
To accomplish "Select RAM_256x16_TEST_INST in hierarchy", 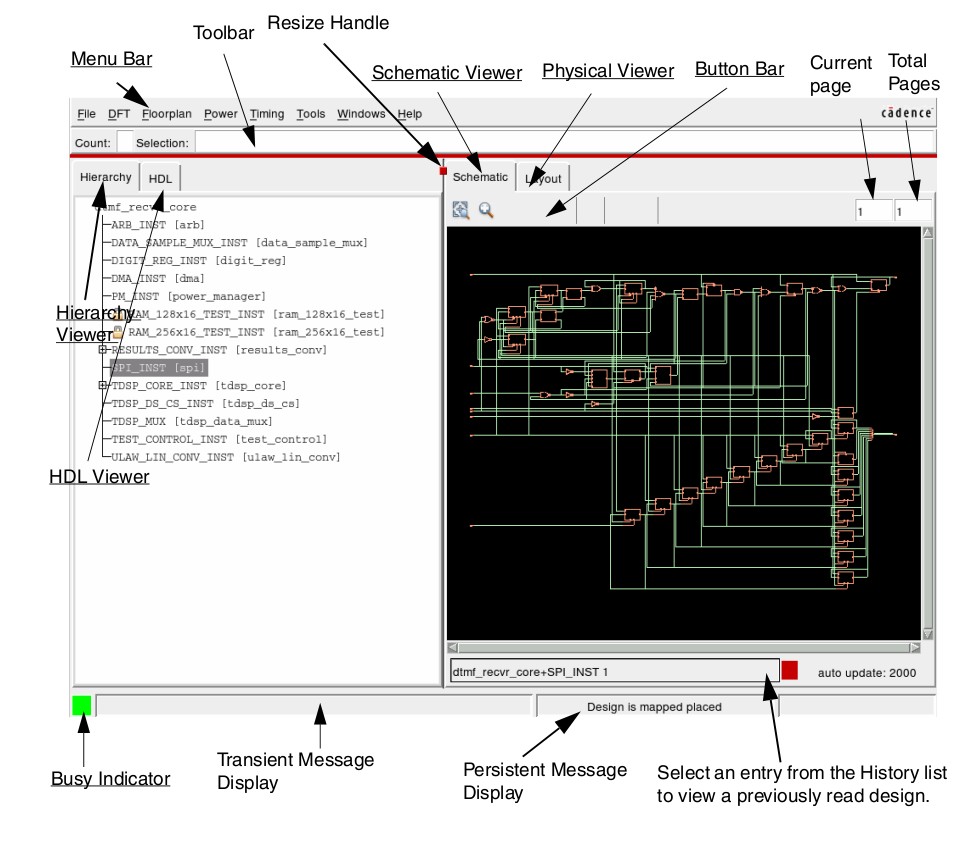I will 256,332.
